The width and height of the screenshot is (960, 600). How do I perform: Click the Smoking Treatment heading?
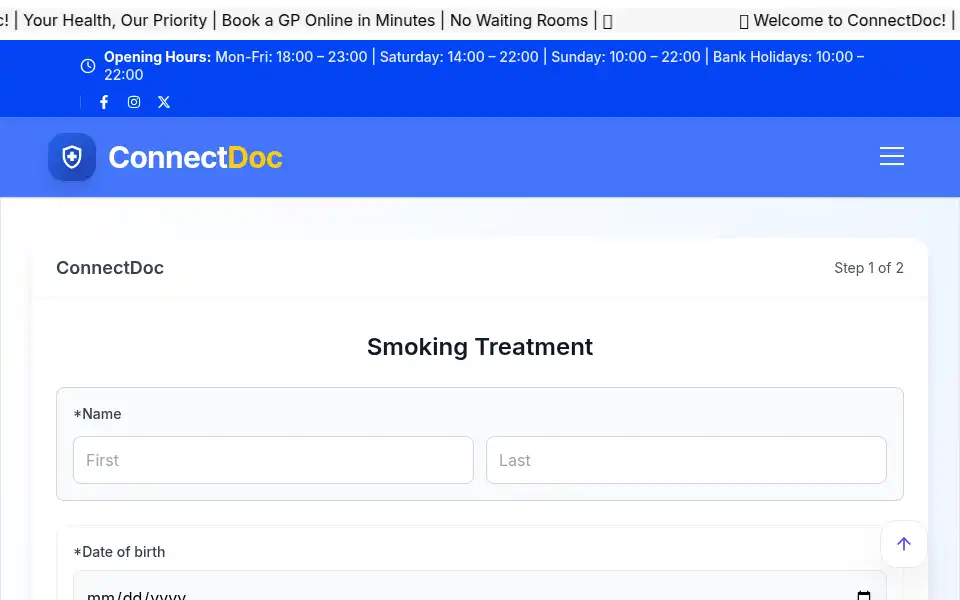480,347
